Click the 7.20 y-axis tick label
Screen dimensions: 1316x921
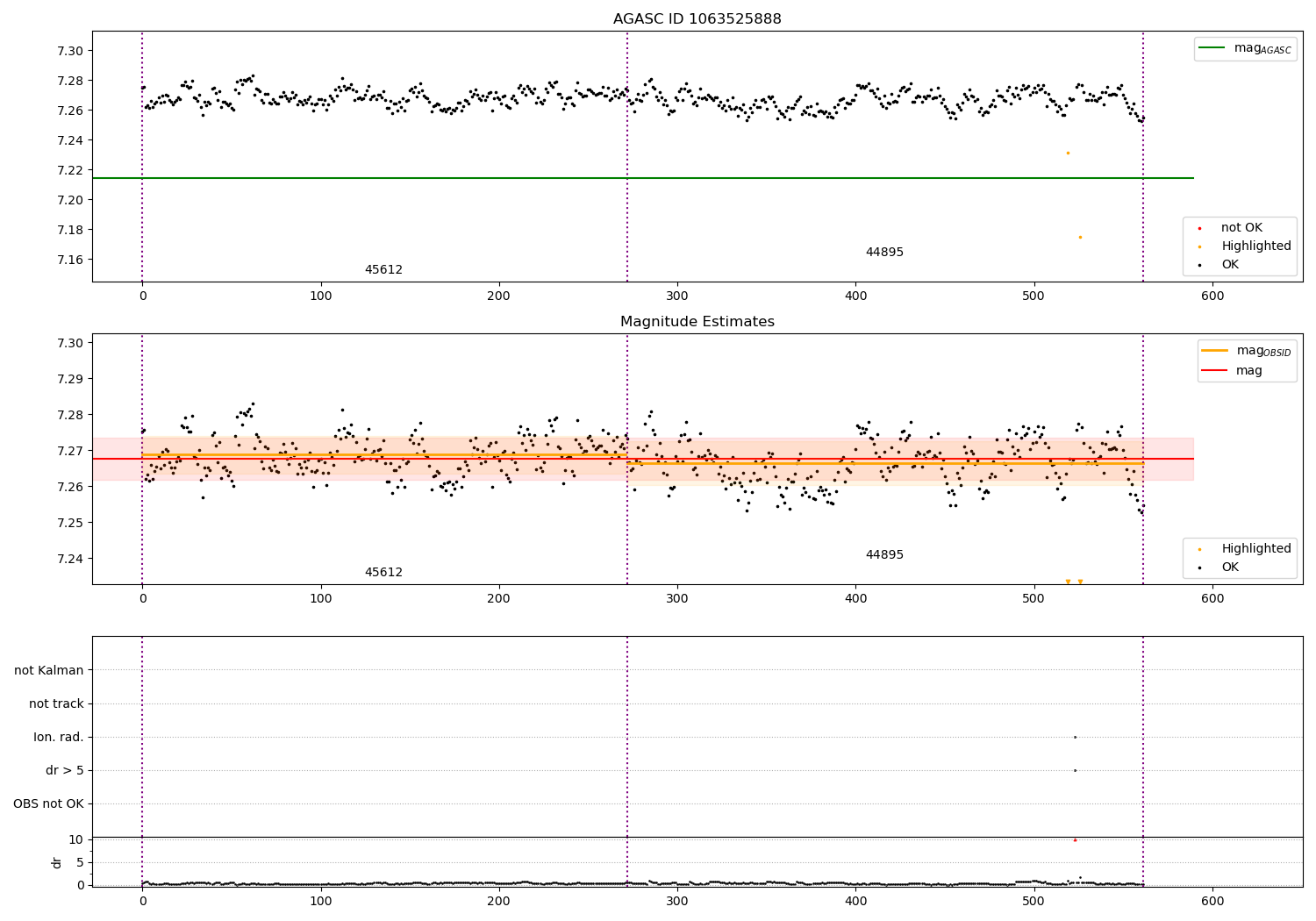click(71, 200)
